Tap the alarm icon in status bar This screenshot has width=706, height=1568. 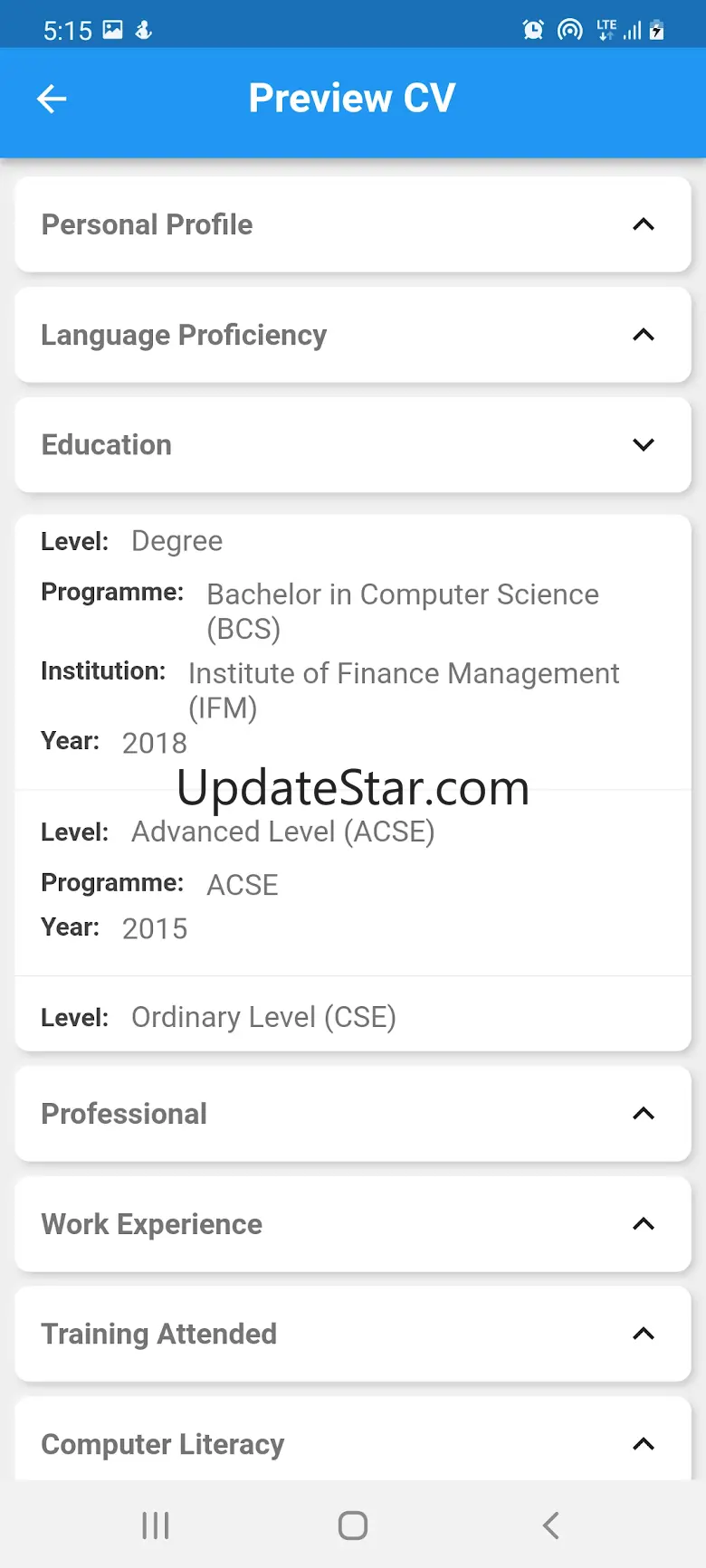click(x=533, y=30)
